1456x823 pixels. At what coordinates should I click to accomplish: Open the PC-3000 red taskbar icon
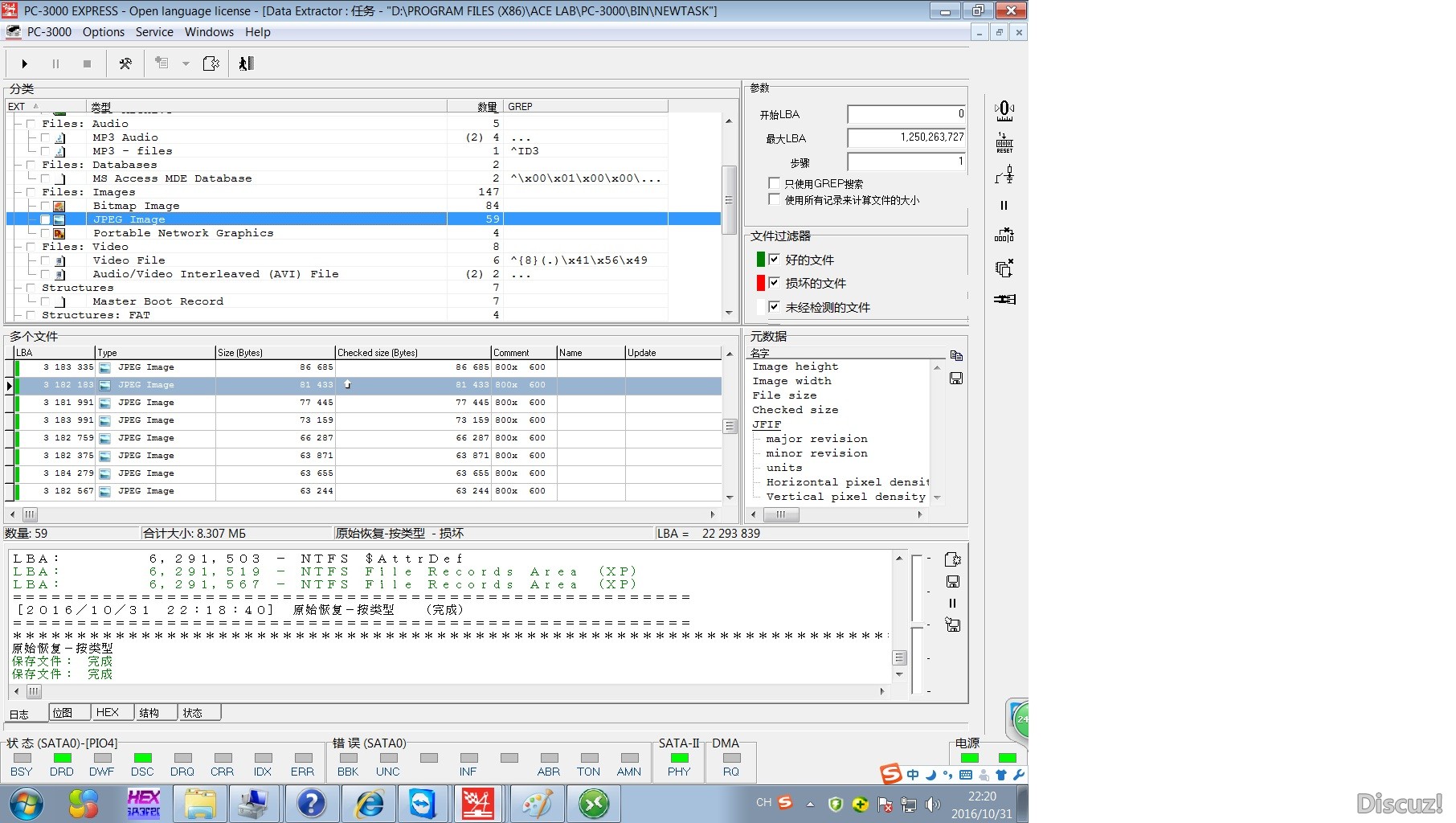pyautogui.click(x=477, y=804)
